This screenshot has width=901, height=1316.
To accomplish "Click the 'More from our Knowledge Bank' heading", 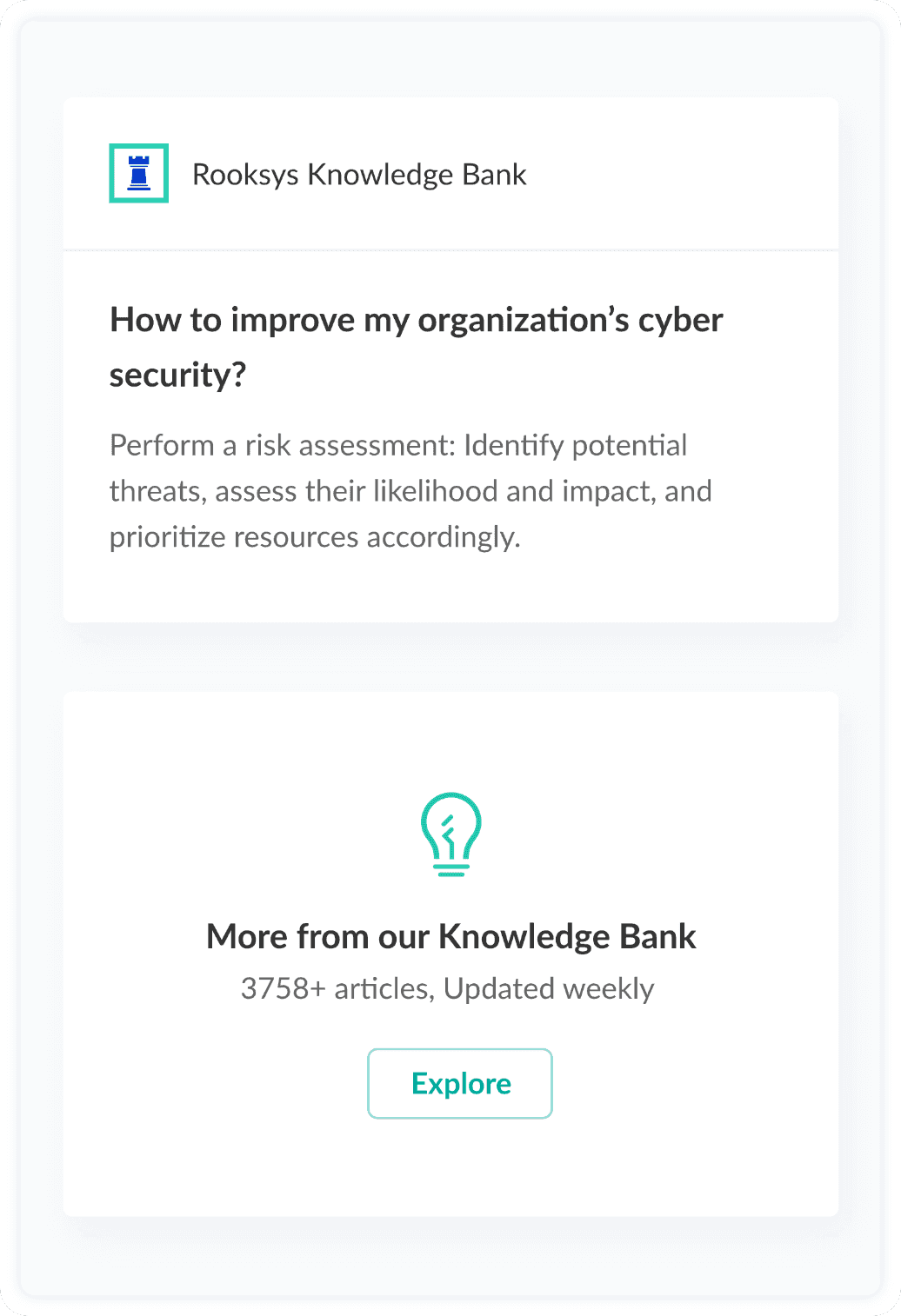I will click(450, 937).
